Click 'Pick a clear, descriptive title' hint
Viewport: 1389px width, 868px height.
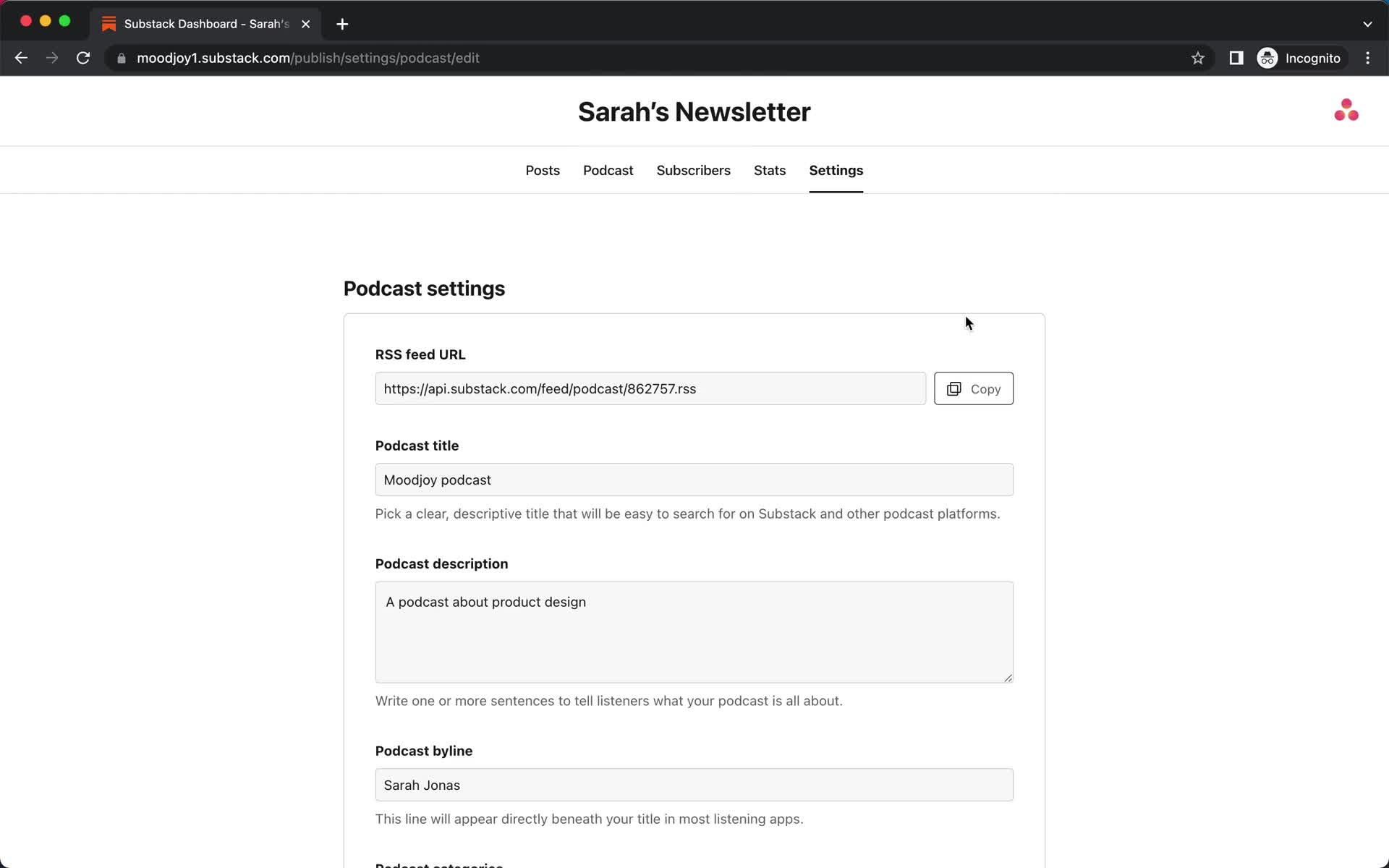[687, 514]
